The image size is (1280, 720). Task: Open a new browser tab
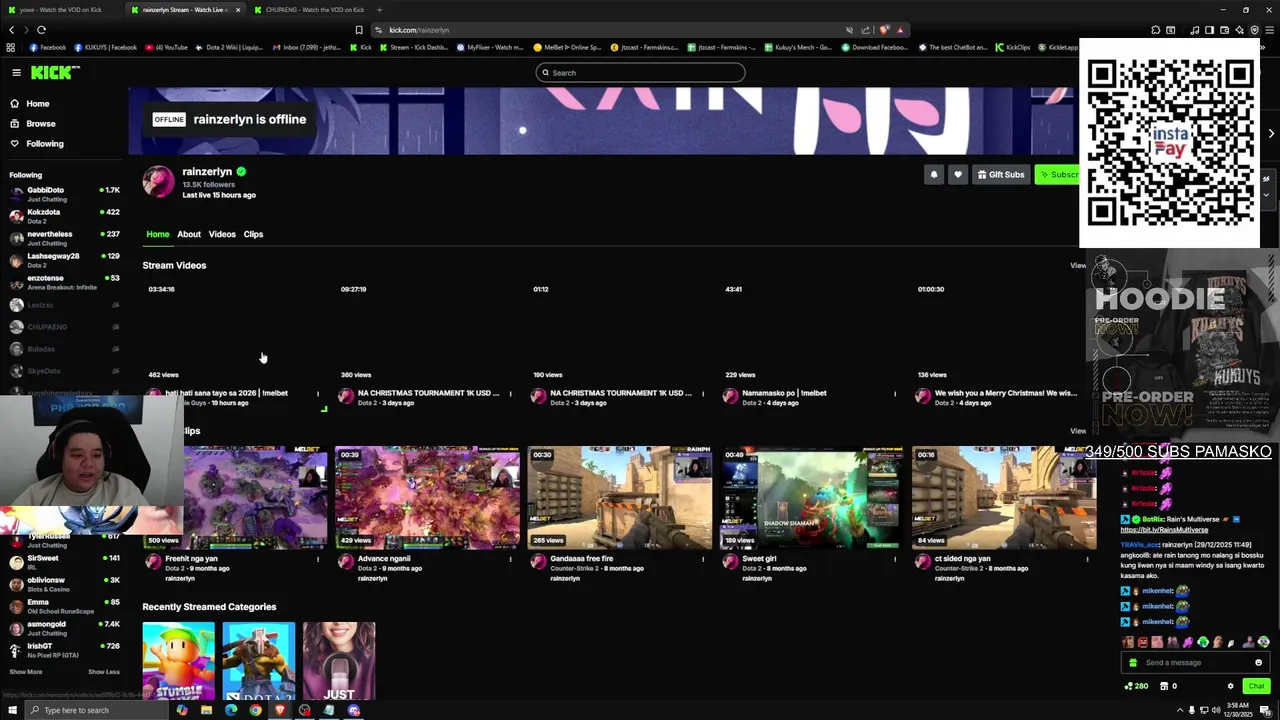coord(379,10)
